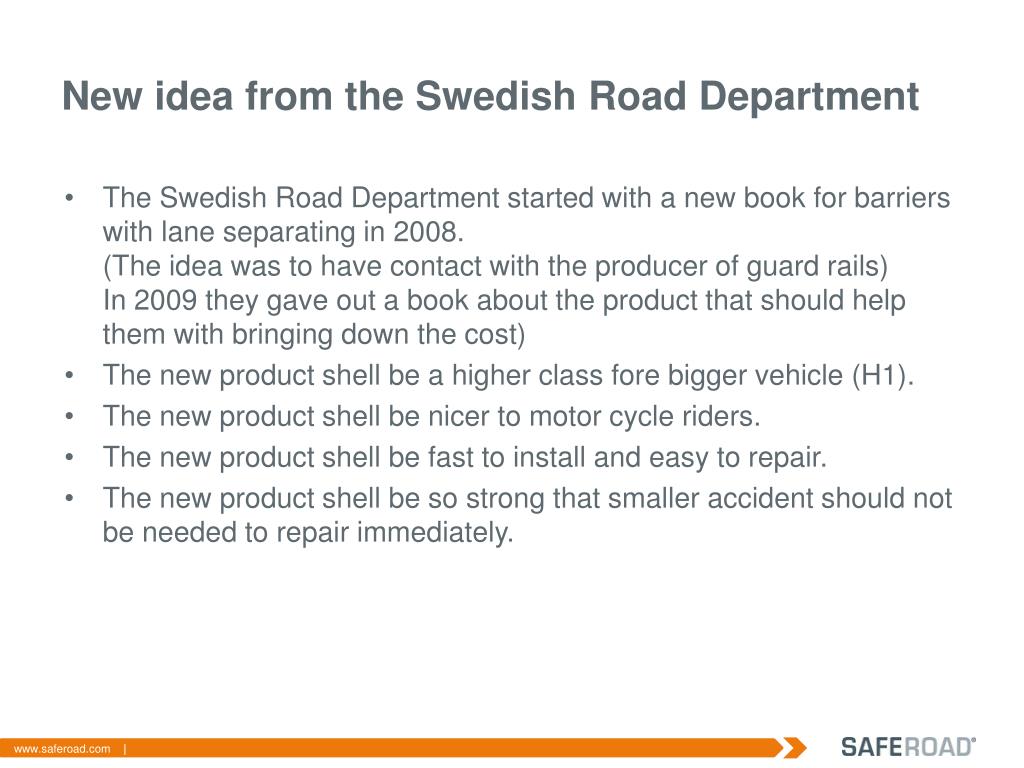The height and width of the screenshot is (768, 1024).
Task: Click the word 'Department' in the slide heading
Action: pos(809,97)
